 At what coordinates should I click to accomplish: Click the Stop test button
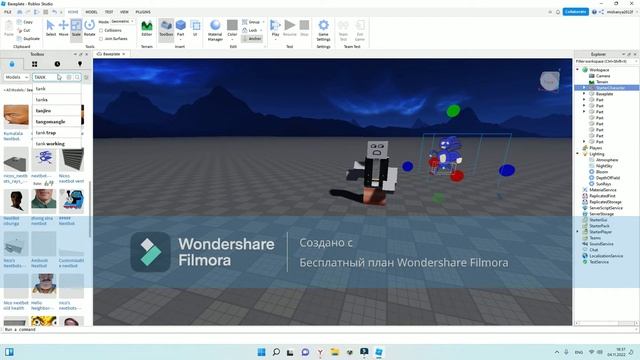pyautogui.click(x=304, y=28)
